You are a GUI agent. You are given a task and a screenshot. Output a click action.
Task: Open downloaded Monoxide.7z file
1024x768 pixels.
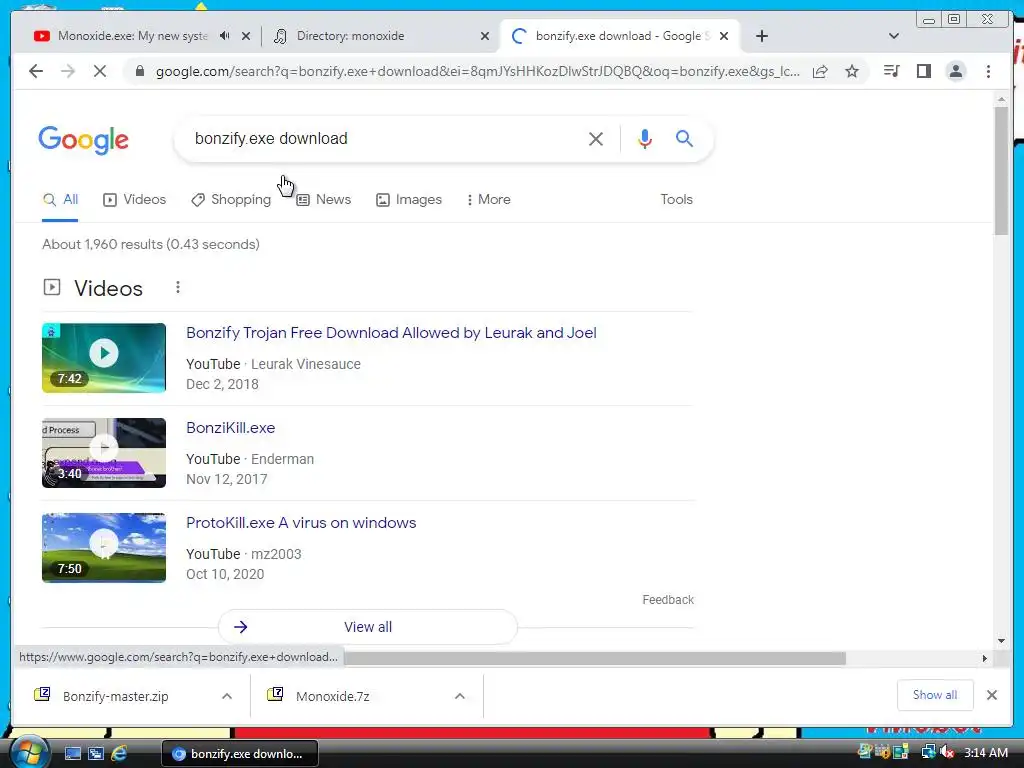pos(333,696)
